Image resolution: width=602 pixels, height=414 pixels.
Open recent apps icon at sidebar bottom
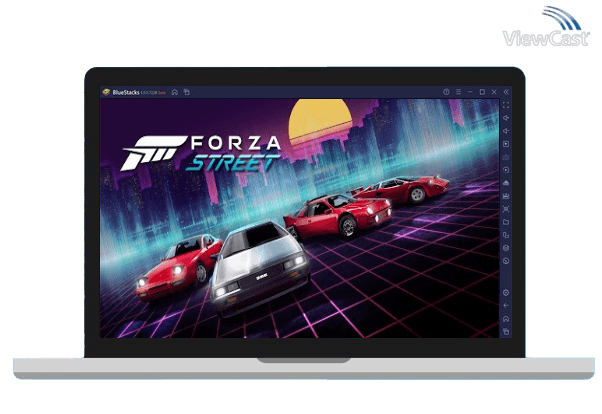[506, 331]
